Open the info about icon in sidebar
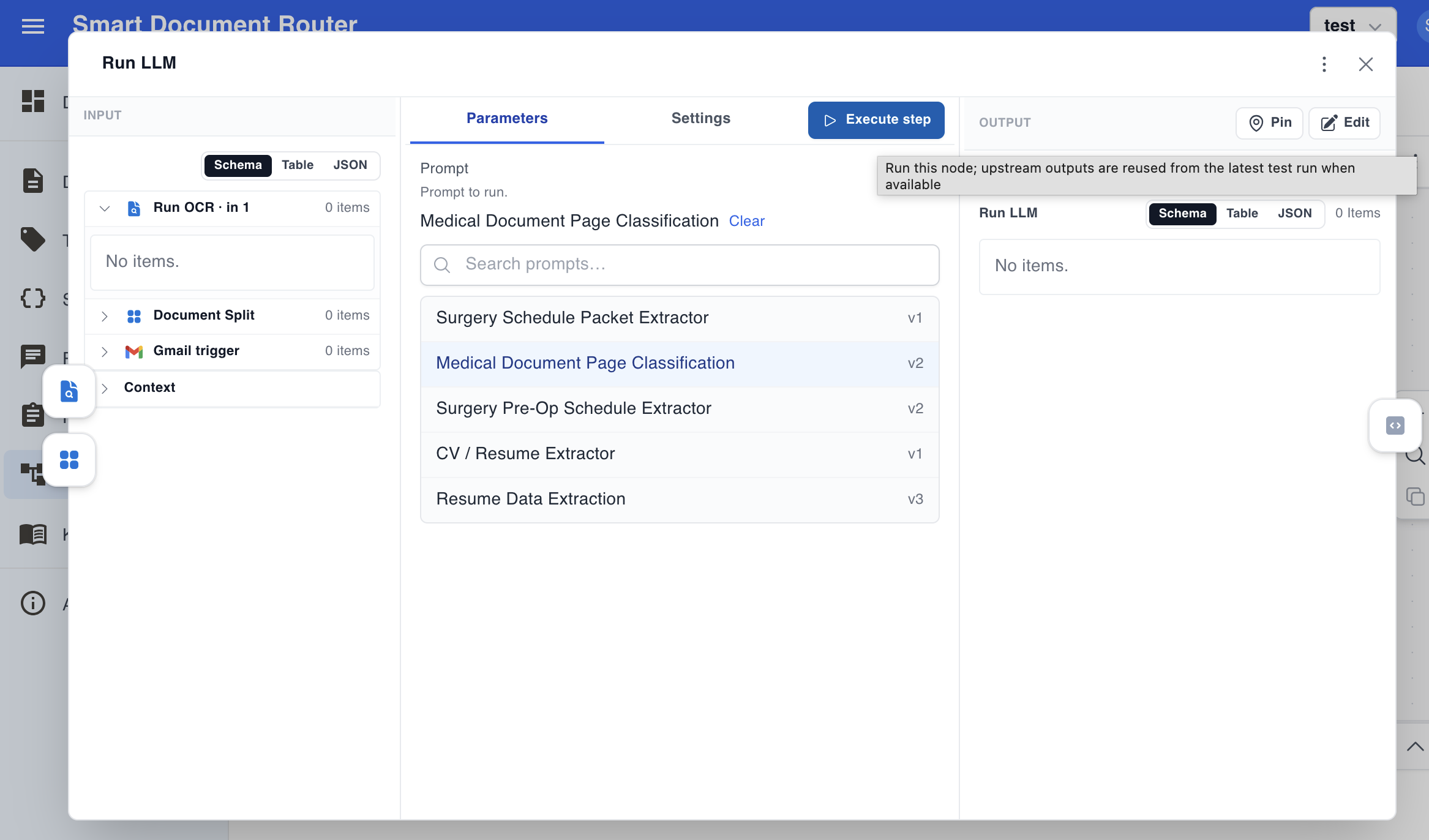Image resolution: width=1429 pixels, height=840 pixels. pyautogui.click(x=33, y=603)
